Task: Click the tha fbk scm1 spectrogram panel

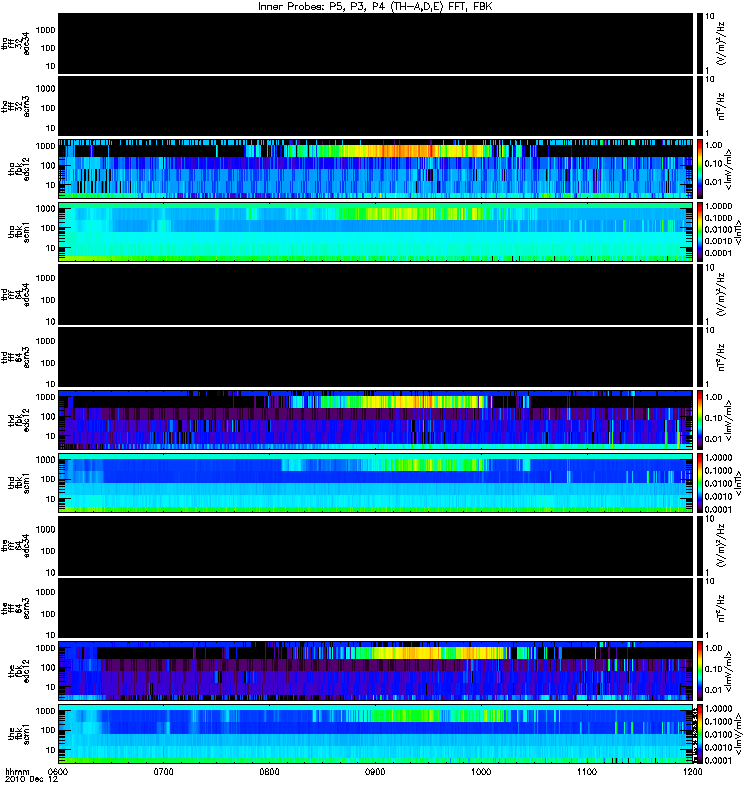Action: pyautogui.click(x=375, y=232)
